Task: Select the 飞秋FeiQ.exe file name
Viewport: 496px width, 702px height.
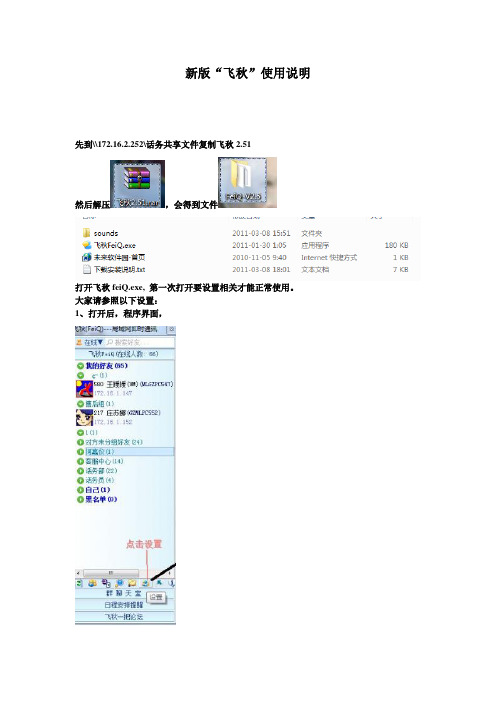Action: pos(115,245)
